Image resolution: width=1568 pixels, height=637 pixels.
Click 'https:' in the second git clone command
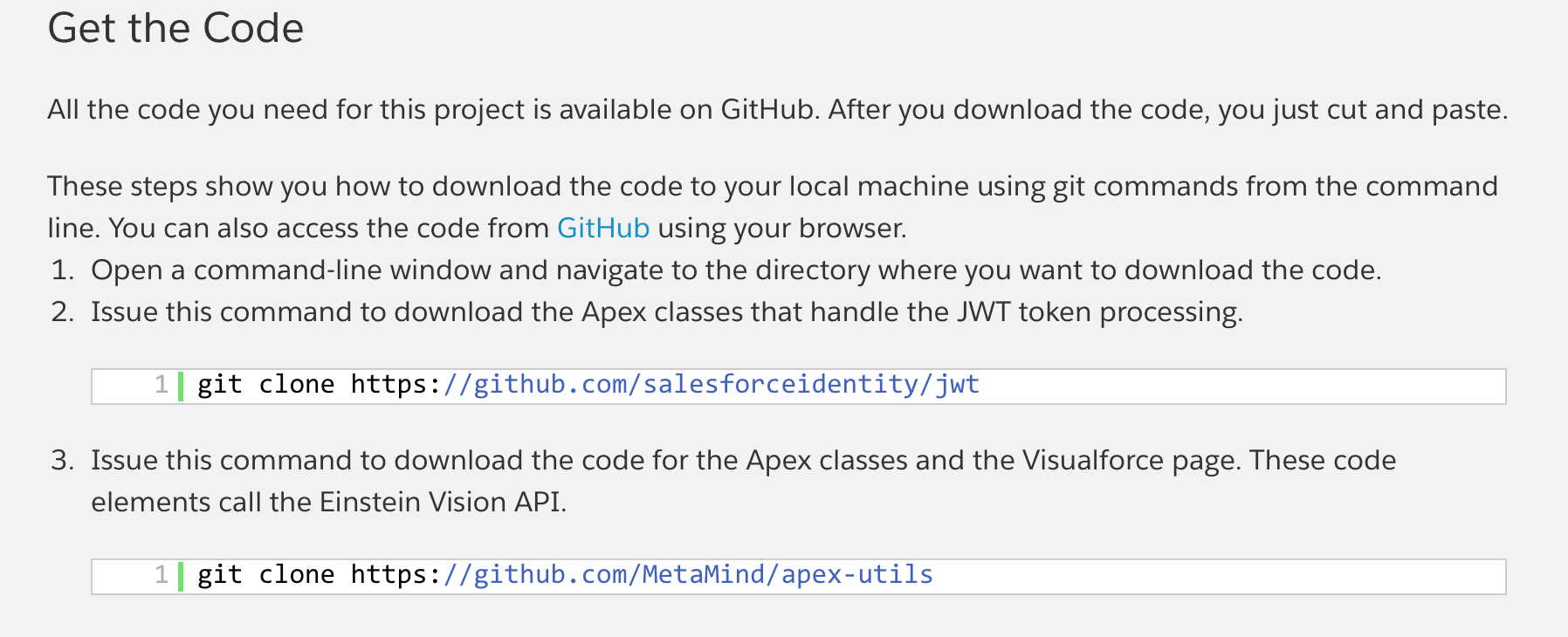click(x=395, y=575)
